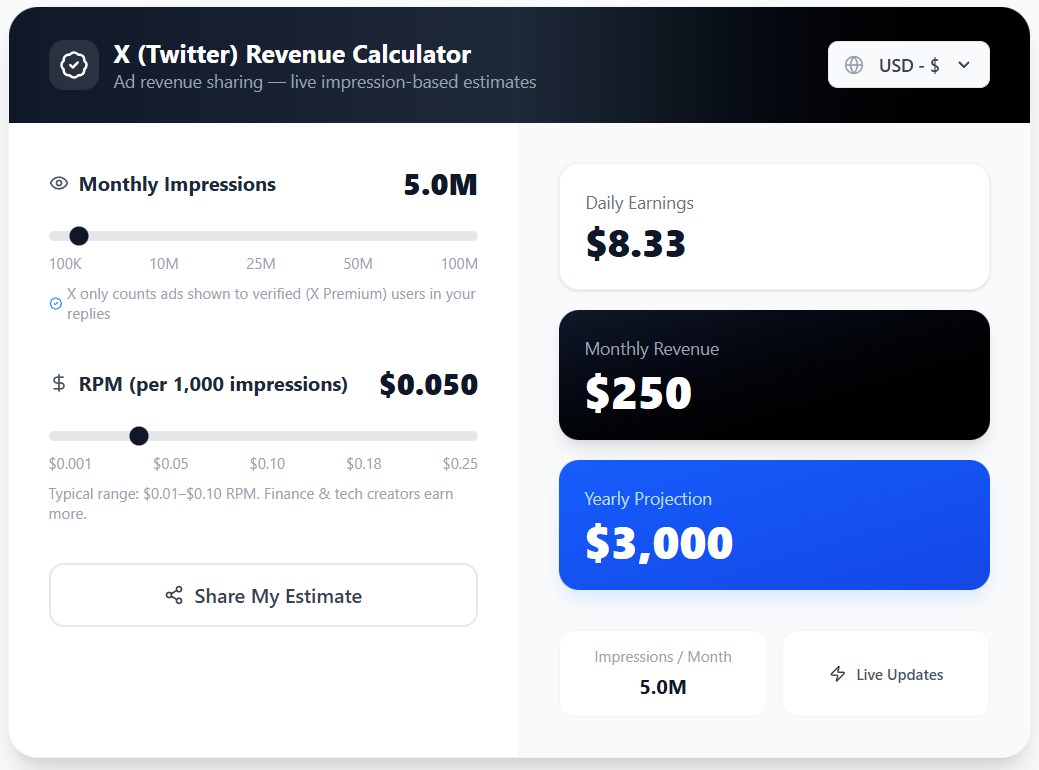
Task: Click the share icon in Share My Estimate
Action: click(176, 595)
